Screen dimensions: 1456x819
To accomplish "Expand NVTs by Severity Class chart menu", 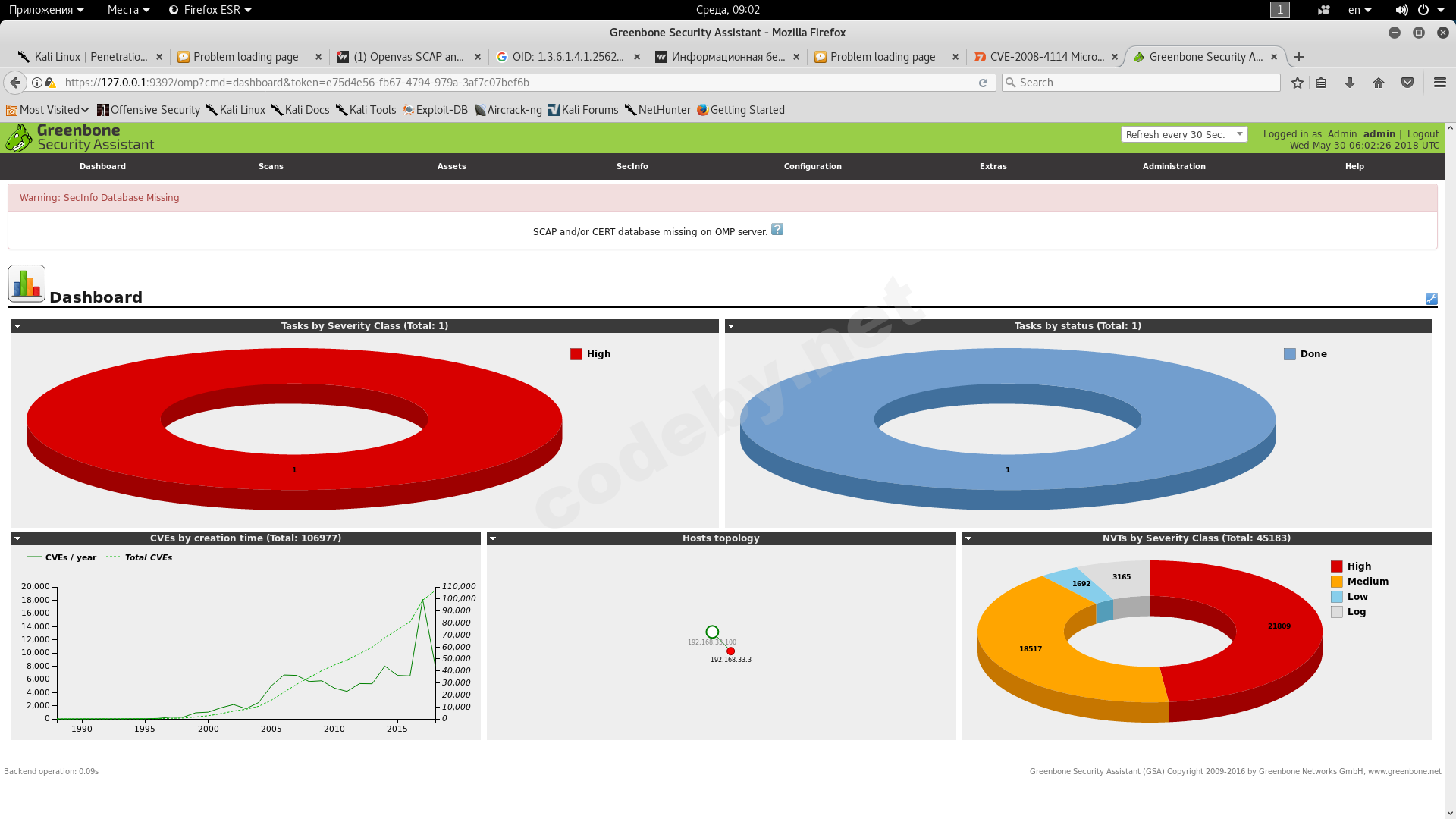I will [968, 538].
